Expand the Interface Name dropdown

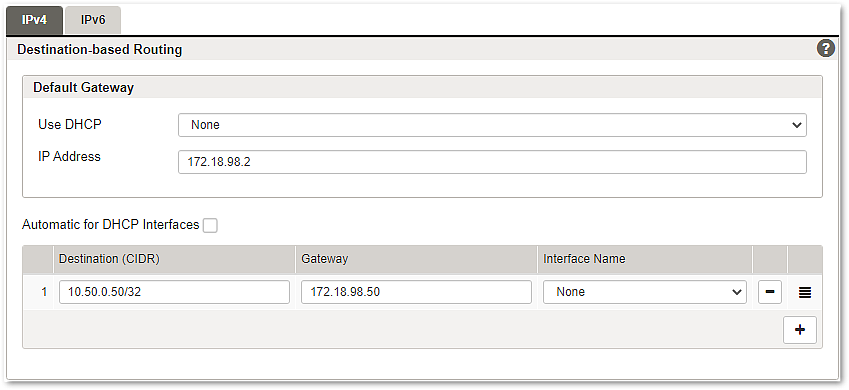[x=645, y=292]
